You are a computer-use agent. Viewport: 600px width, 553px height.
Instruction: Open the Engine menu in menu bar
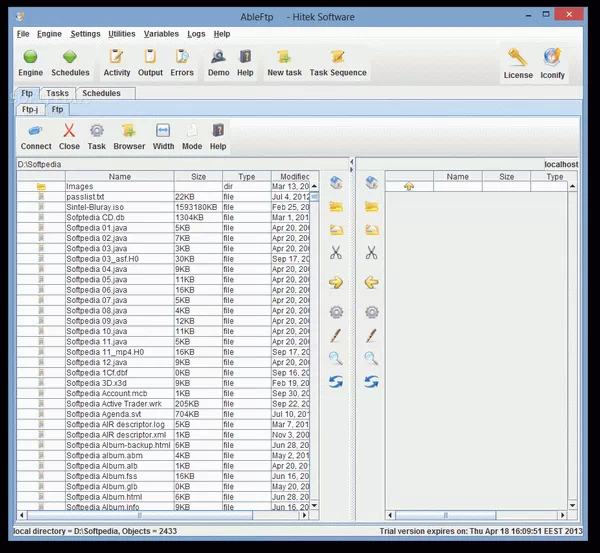point(49,34)
